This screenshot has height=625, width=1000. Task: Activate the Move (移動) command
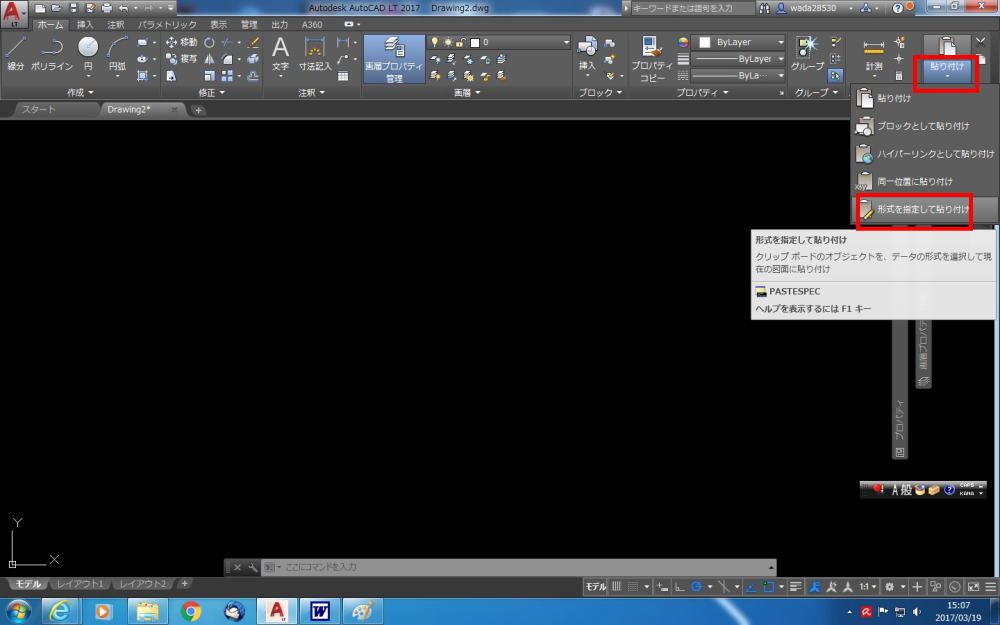pos(181,43)
